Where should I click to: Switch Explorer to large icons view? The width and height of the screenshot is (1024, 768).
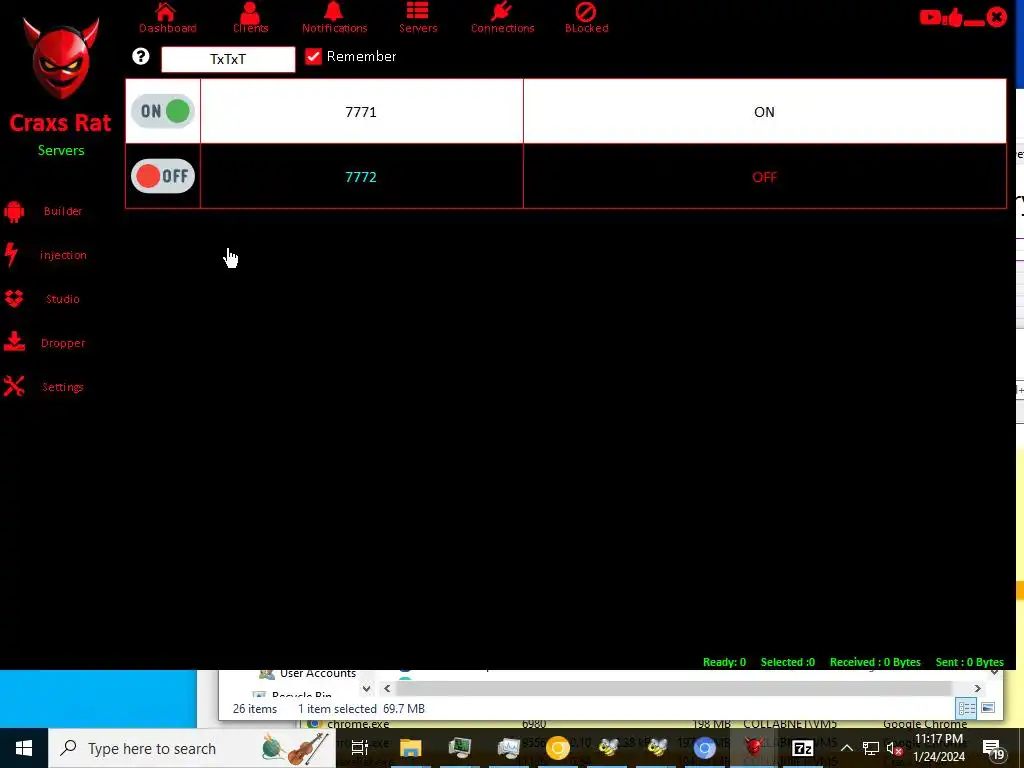pyautogui.click(x=988, y=708)
